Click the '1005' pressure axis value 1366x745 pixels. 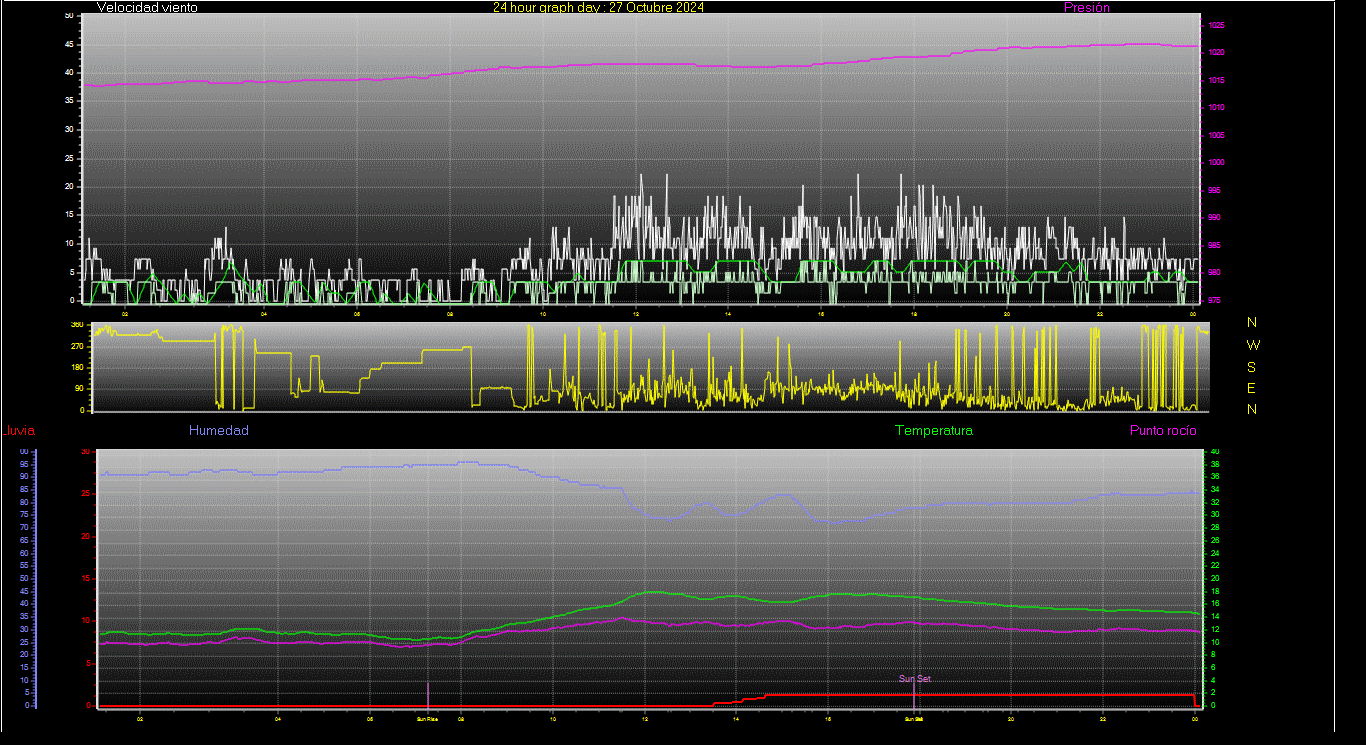(1216, 136)
